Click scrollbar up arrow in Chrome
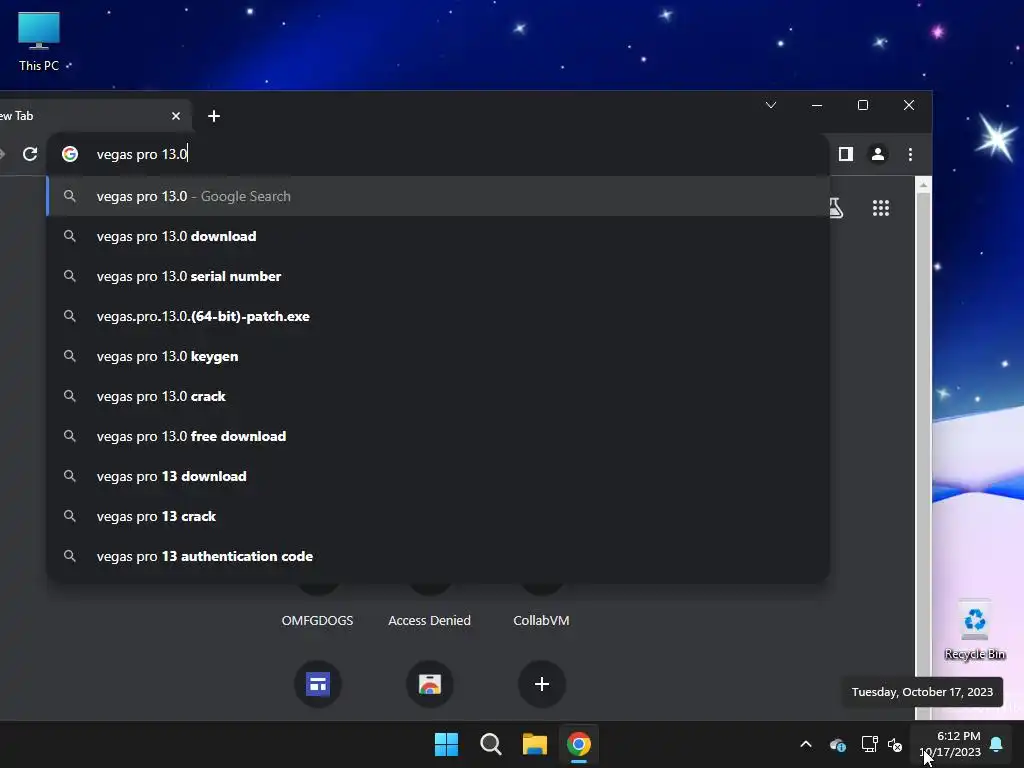Screen dimensions: 1024x768 coord(923,185)
